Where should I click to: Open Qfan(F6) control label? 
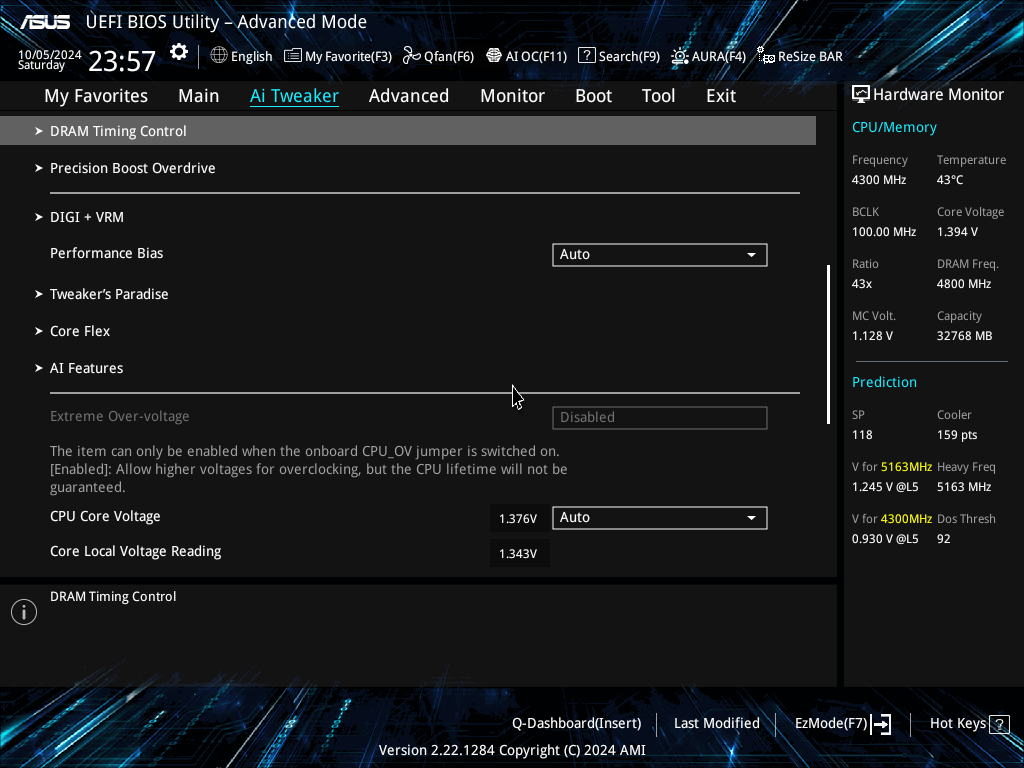(449, 56)
